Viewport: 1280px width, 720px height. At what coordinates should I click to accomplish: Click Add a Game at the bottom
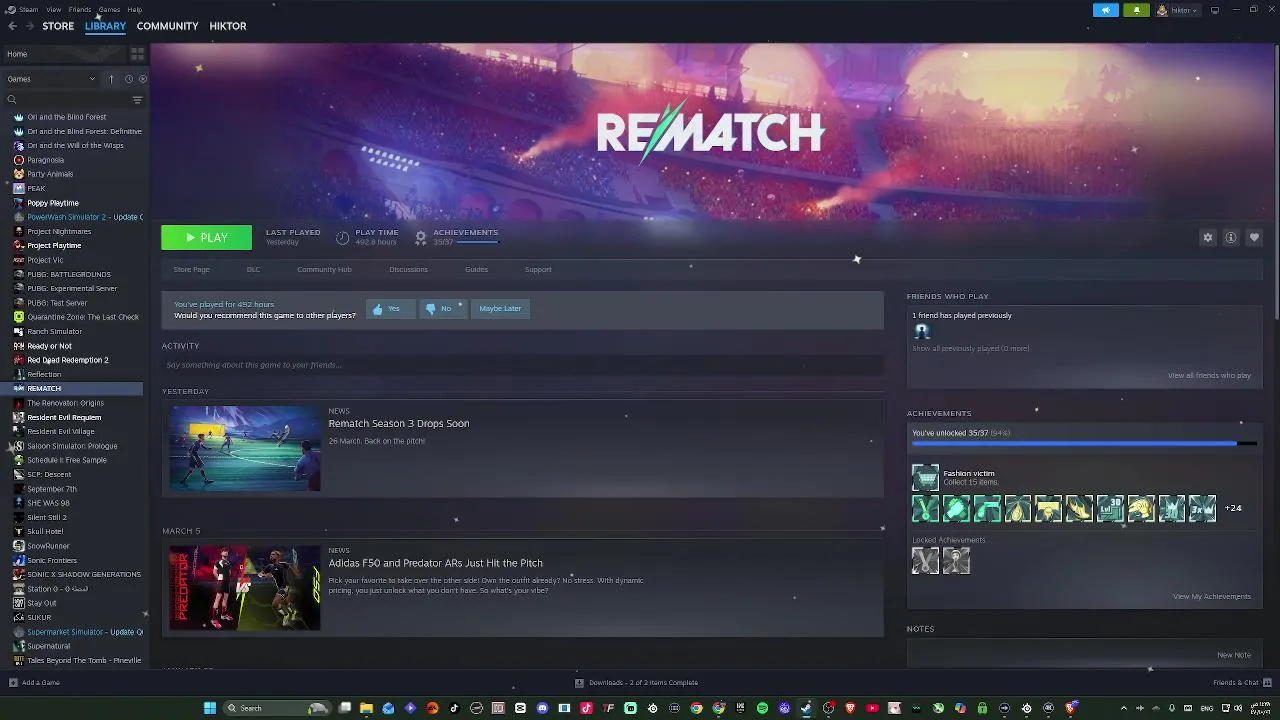point(34,682)
